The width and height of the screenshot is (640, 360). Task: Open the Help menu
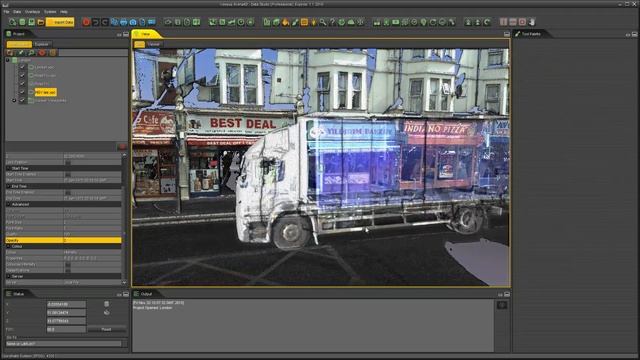click(64, 12)
